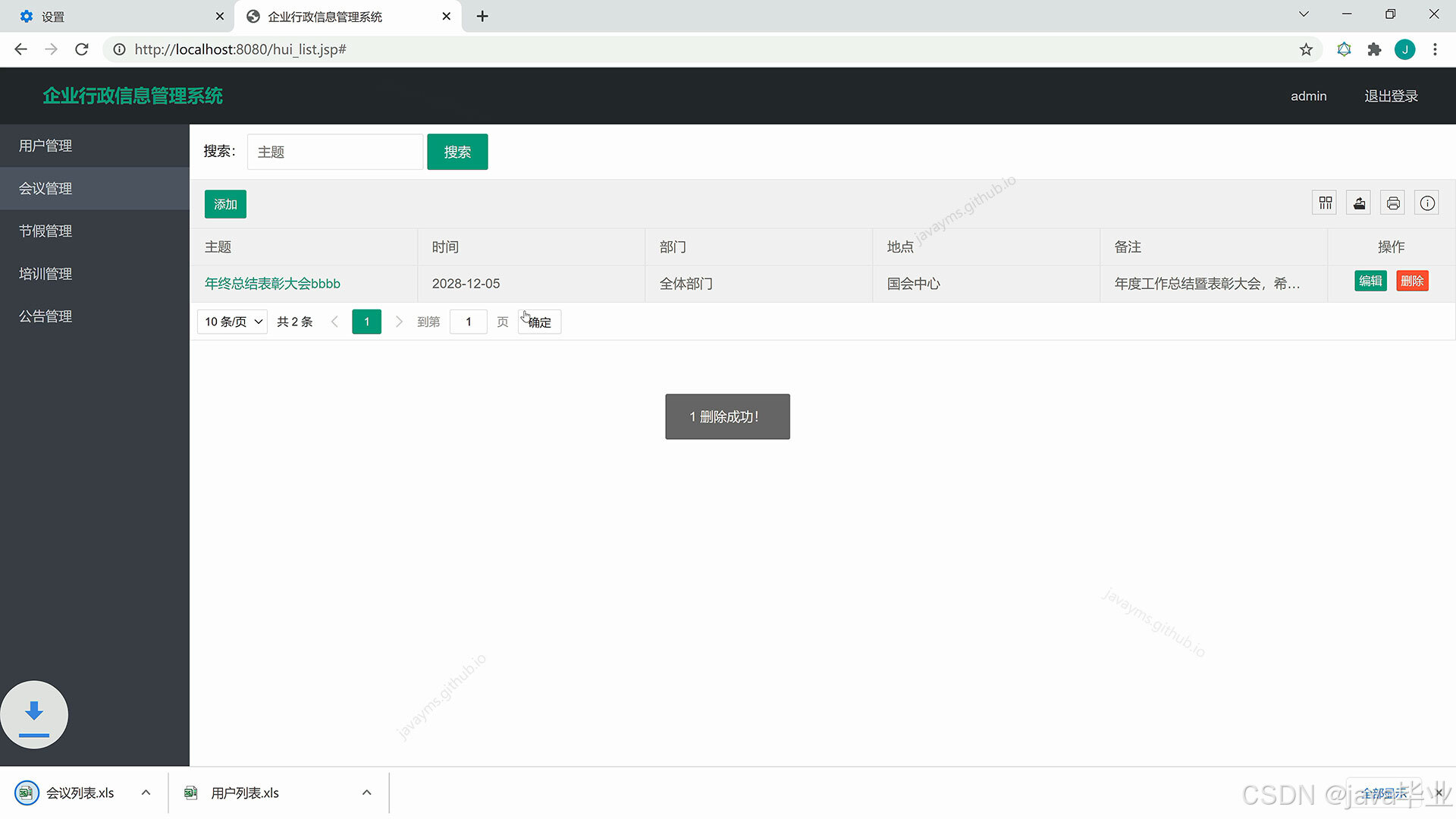
Task: Expand options for 会议列表.xls download
Action: [146, 792]
